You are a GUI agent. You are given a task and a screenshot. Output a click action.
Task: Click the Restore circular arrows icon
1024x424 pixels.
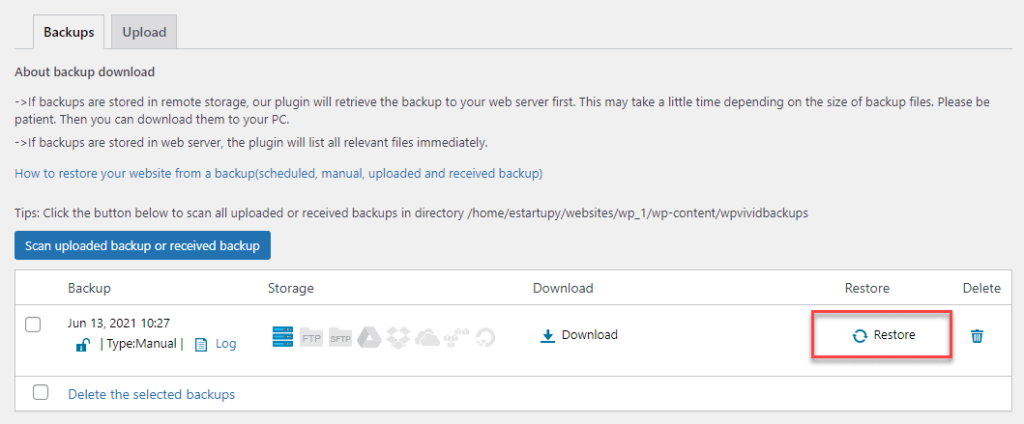tap(859, 336)
